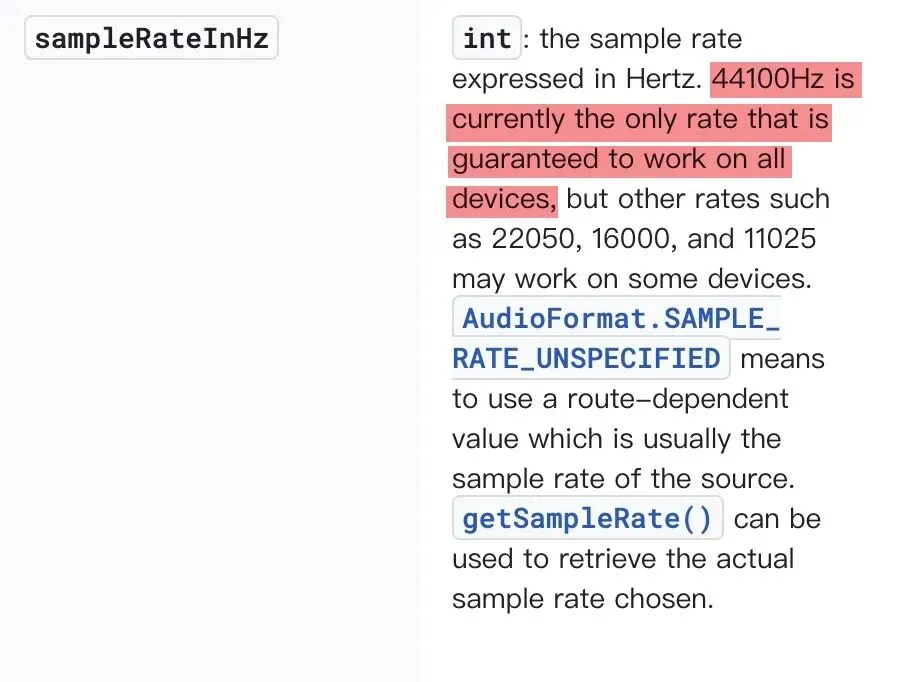Click the highlighted line "currently the only rate"

pyautogui.click(x=640, y=119)
